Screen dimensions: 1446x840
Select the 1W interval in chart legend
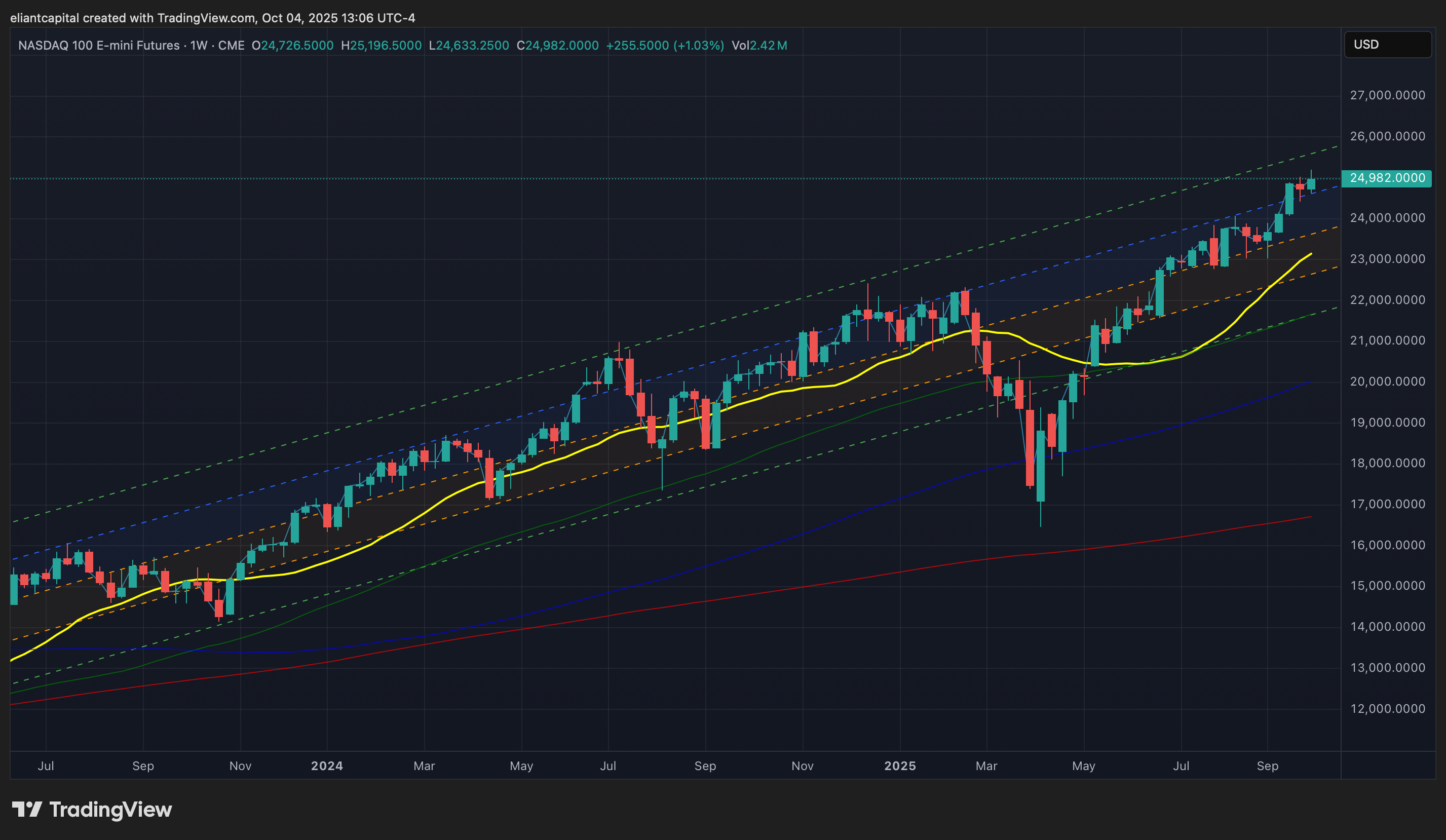point(199,45)
